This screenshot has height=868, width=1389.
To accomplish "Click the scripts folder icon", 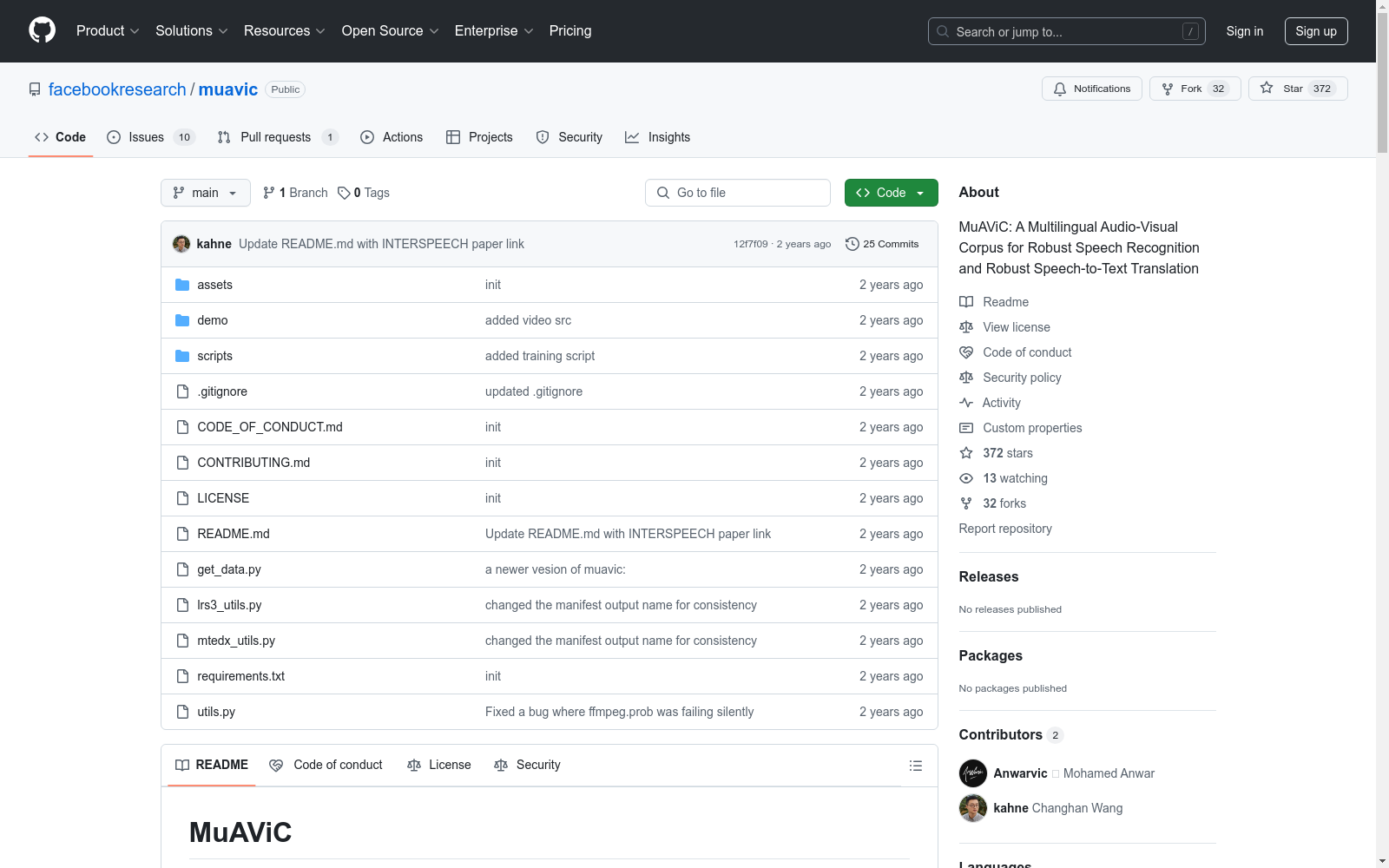I will click(x=182, y=356).
